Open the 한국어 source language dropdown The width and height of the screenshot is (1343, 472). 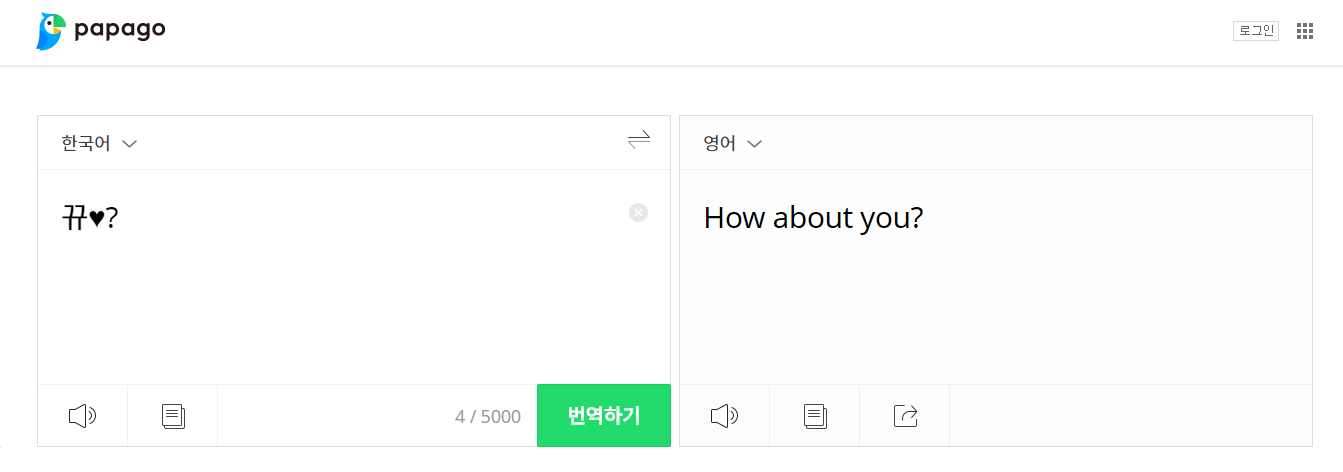click(87, 144)
